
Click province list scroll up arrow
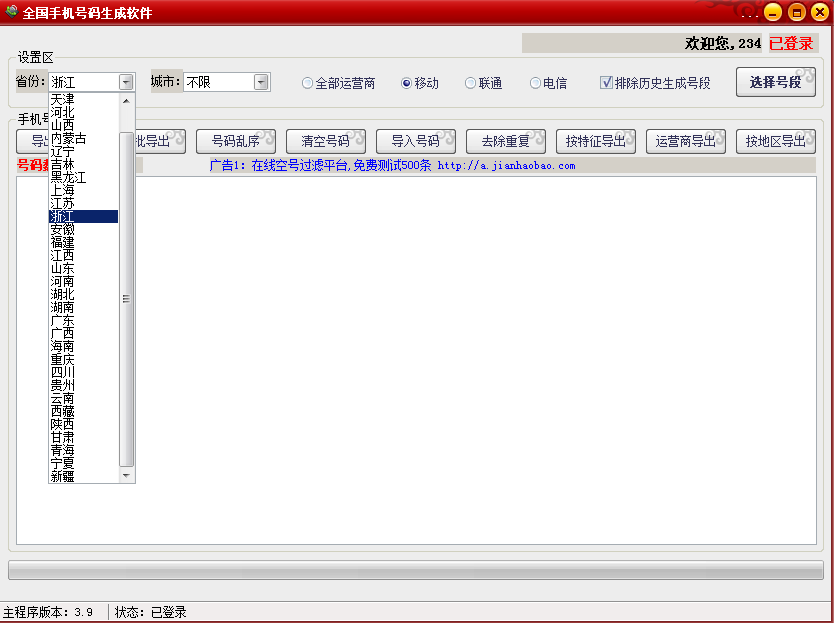point(126,101)
